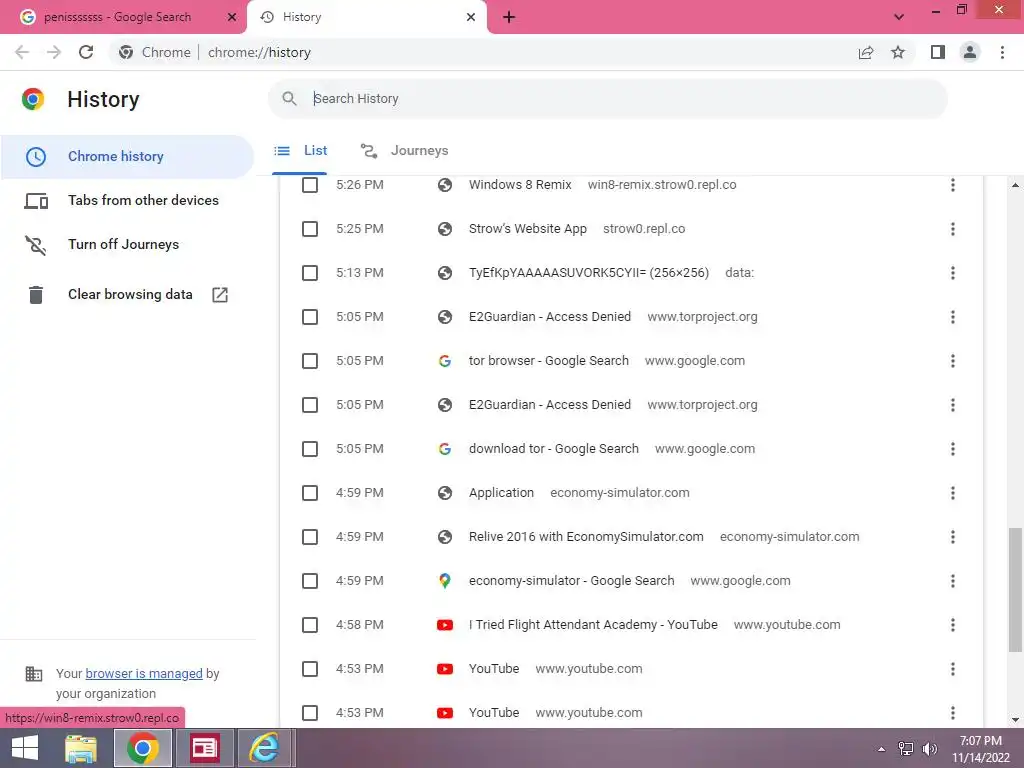
Task: Tick checkbox for tor browser Google Search
Action: 310,361
